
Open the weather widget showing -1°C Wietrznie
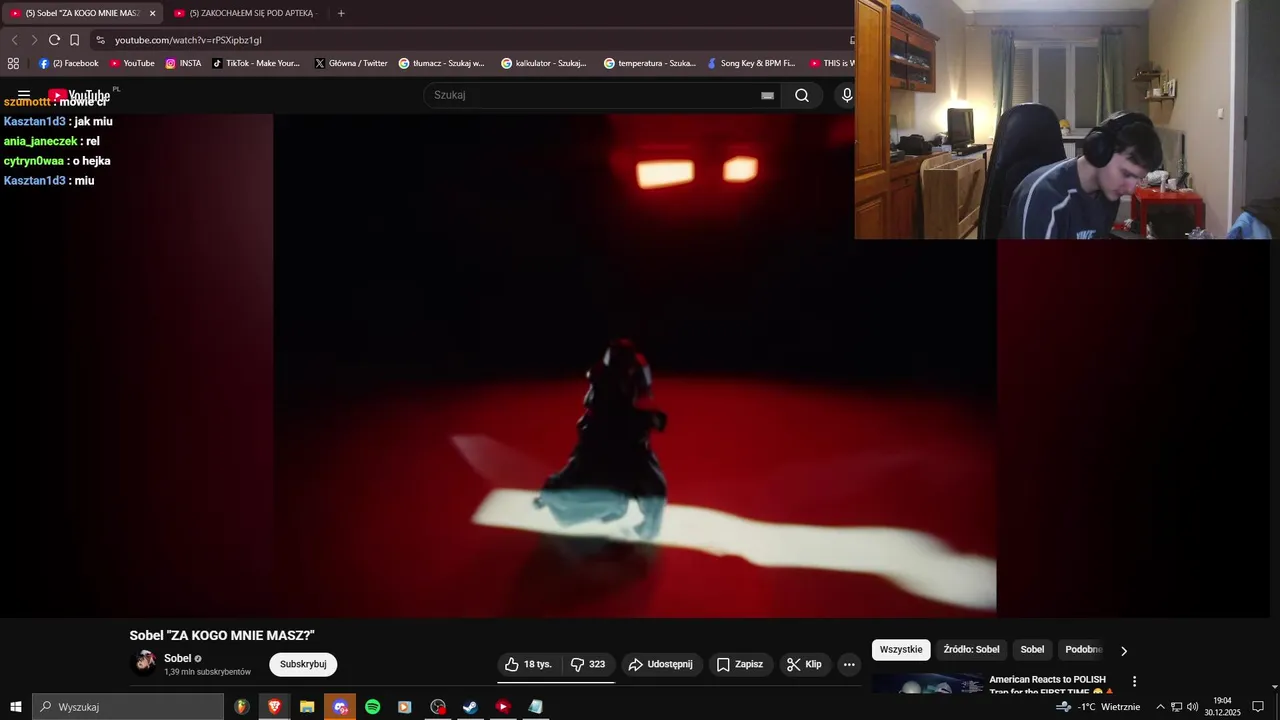click(x=1098, y=707)
